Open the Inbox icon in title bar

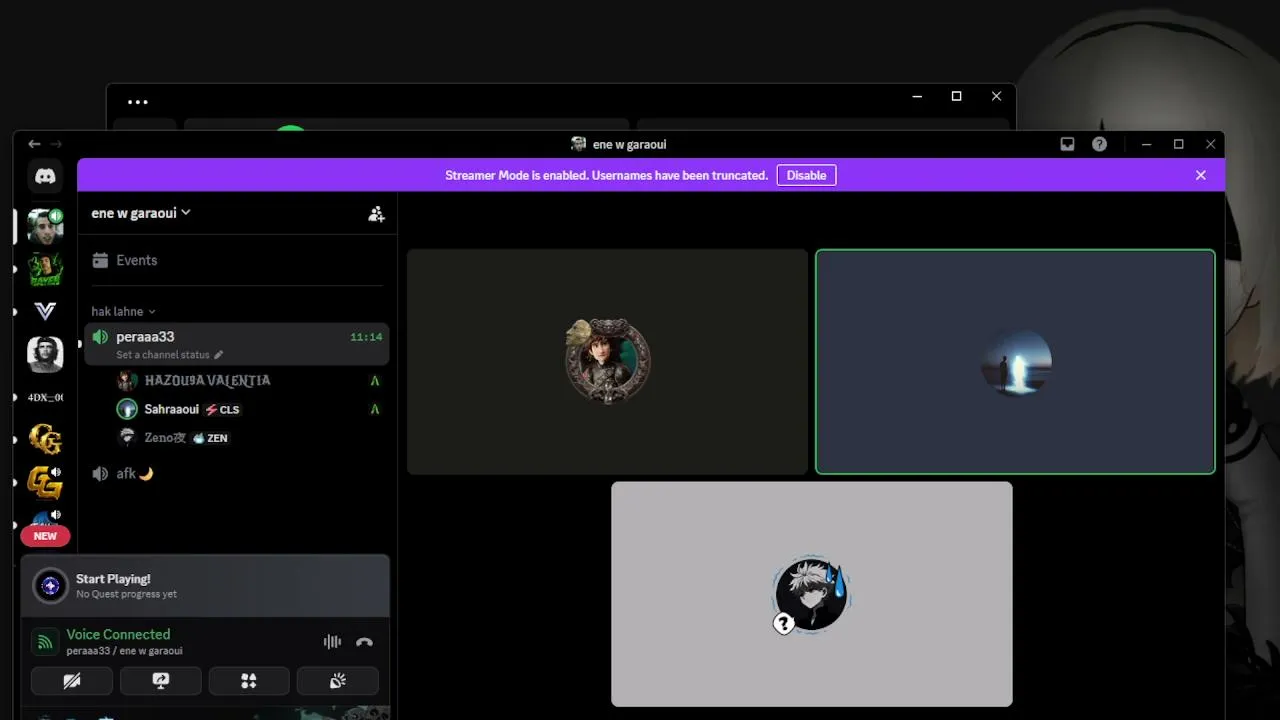tap(1067, 144)
